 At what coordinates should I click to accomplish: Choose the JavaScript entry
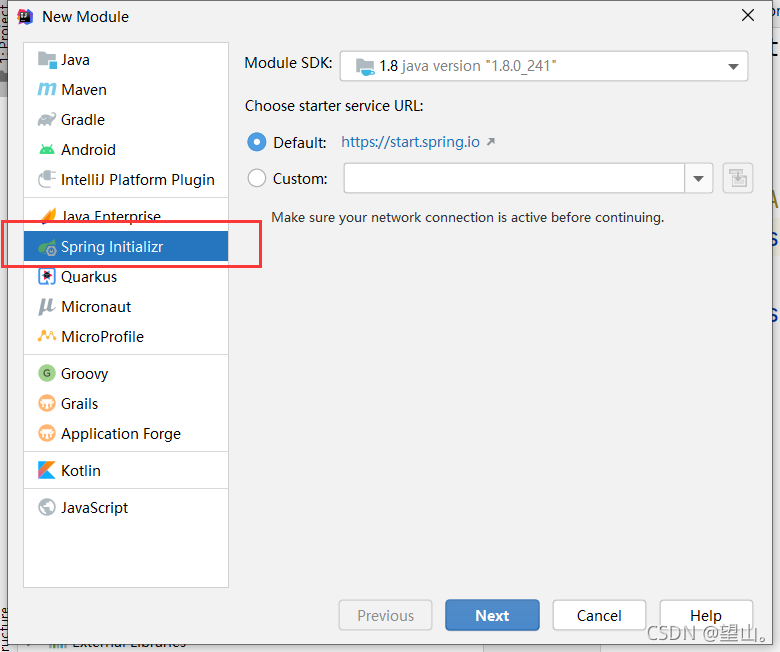click(126, 507)
